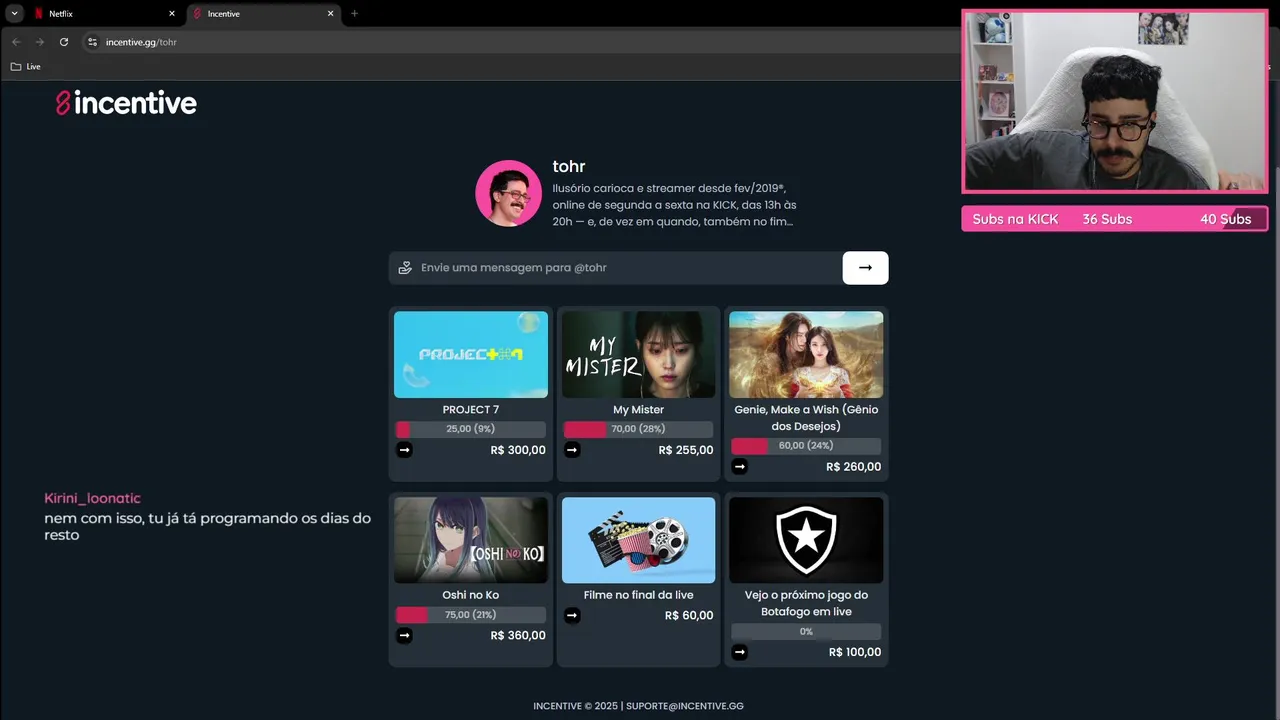Click the R$ 300,00 goal amount

point(518,450)
